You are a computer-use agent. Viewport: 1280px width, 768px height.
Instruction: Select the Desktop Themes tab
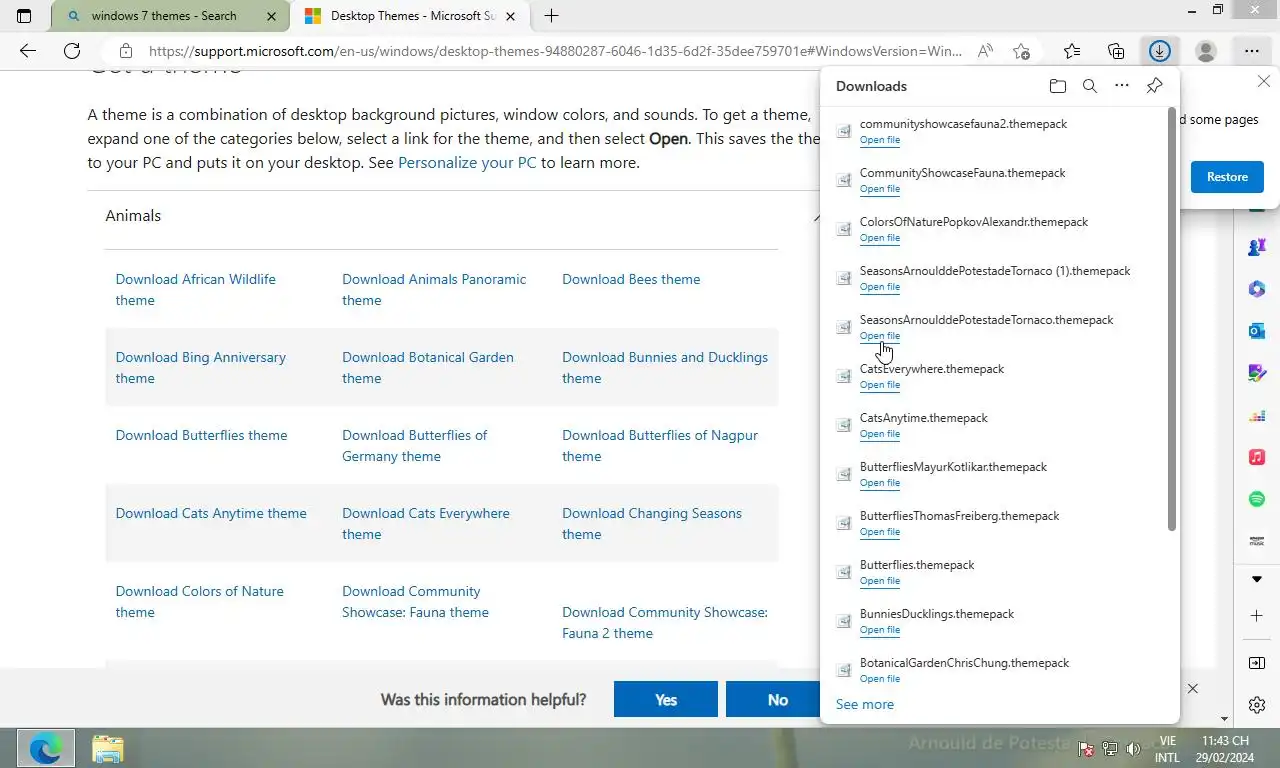point(412,16)
